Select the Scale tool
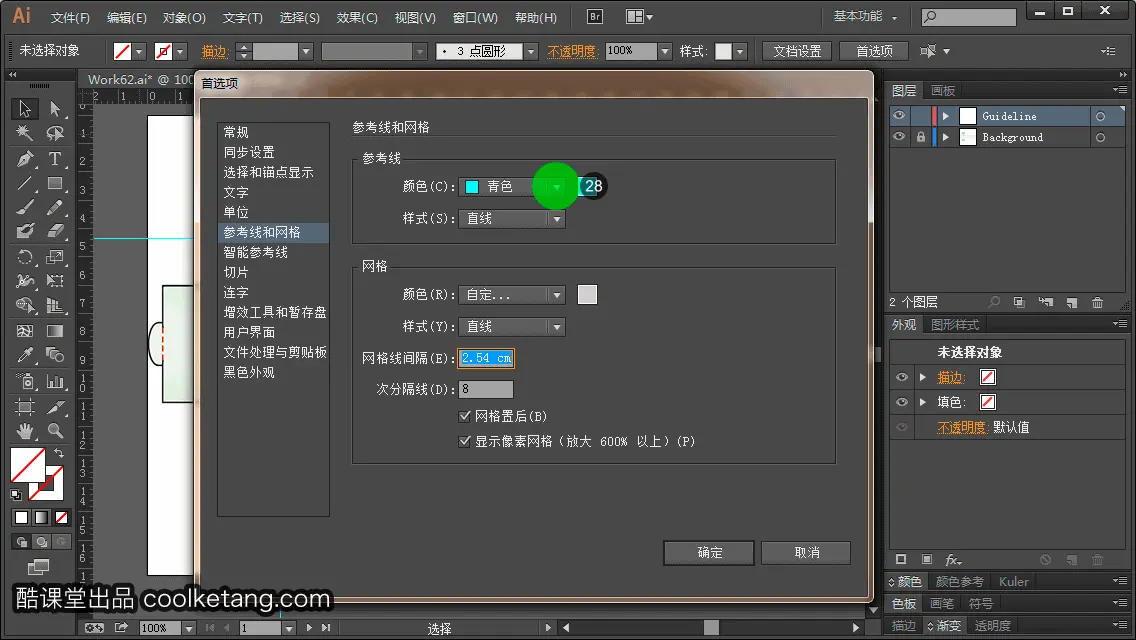Image resolution: width=1136 pixels, height=640 pixels. coord(55,257)
